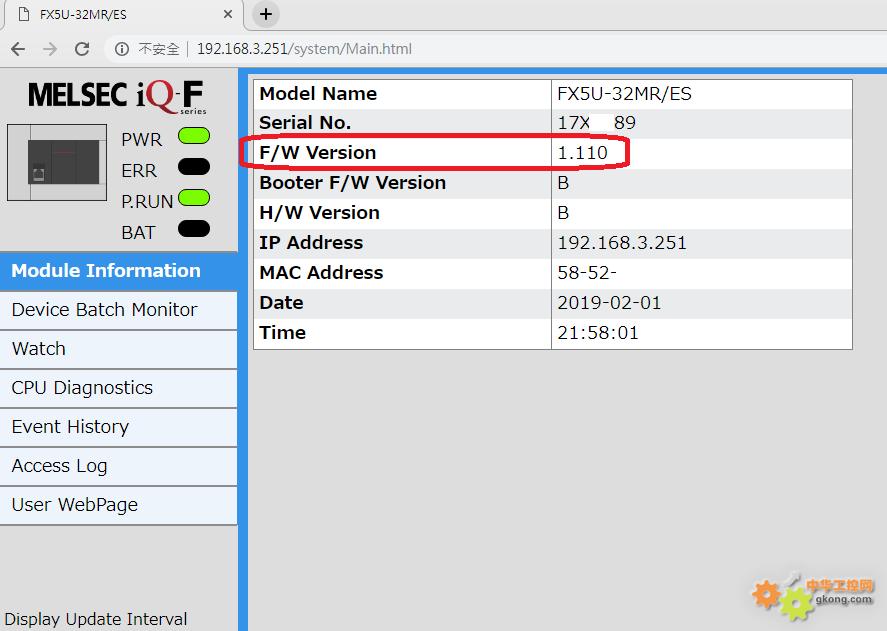Click the MAC value 58-52-
Viewport: 887px width, 631px height.
[x=587, y=273]
